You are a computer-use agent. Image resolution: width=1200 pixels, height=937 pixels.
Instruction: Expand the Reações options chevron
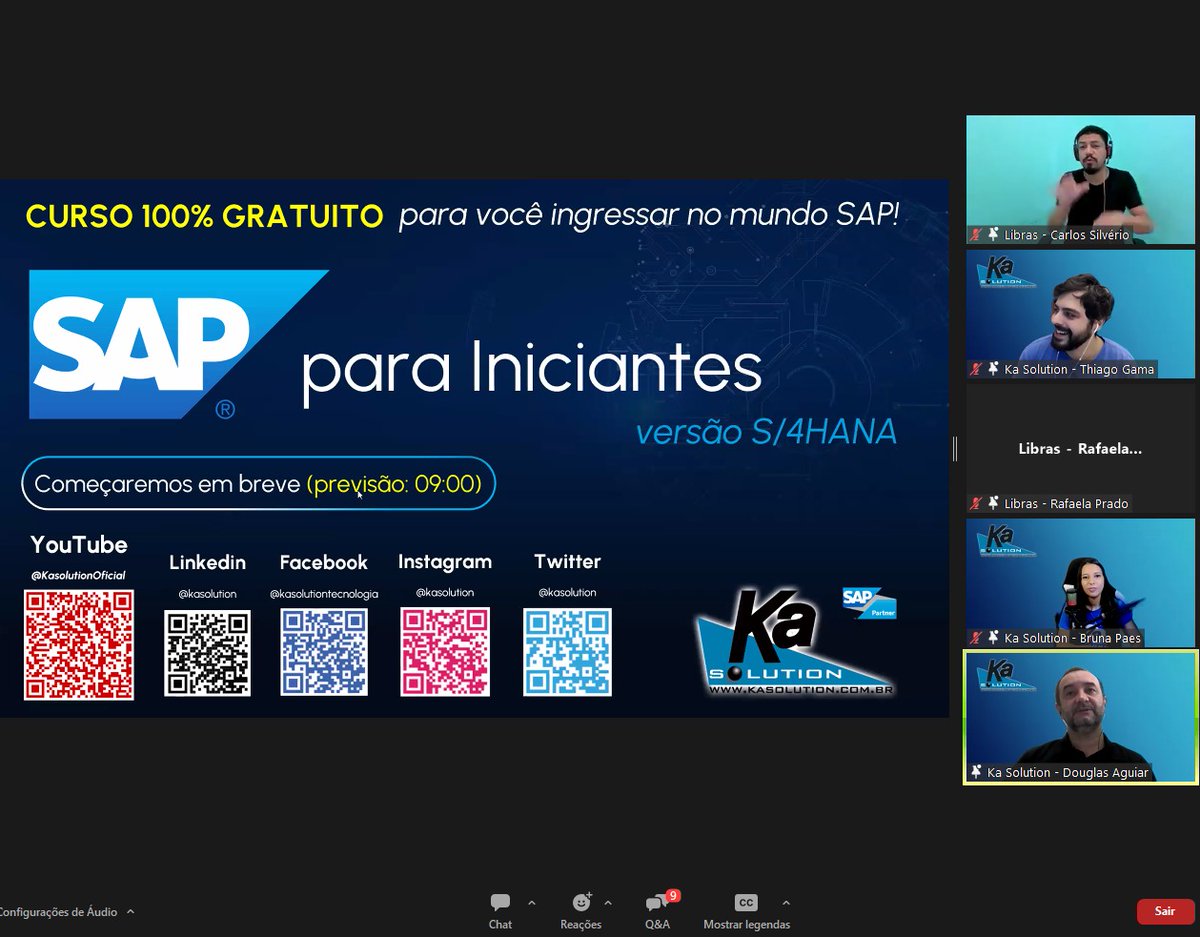click(x=608, y=902)
